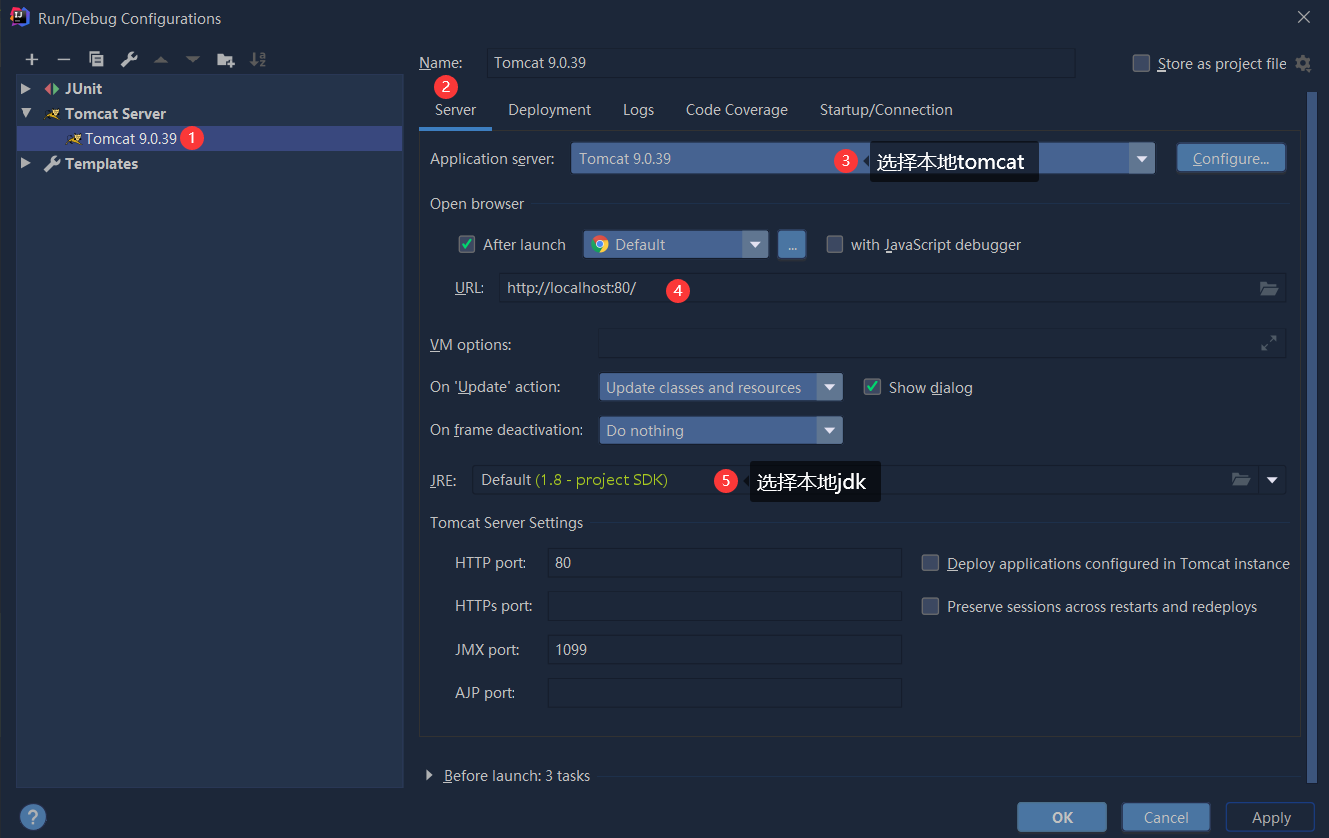Close the Run/Debug Configurations dialog
This screenshot has height=838, width=1329.
click(1303, 17)
